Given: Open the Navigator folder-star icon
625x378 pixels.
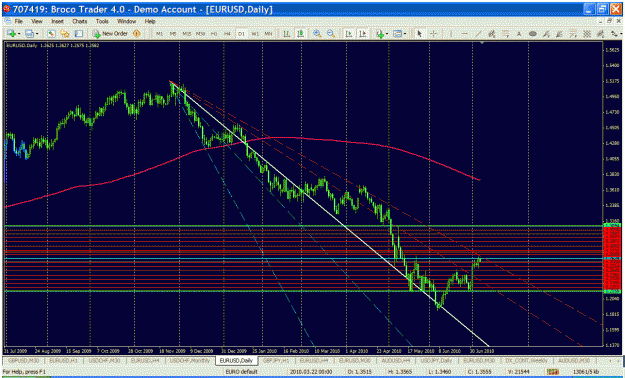Looking at the screenshot, I should click(65, 34).
